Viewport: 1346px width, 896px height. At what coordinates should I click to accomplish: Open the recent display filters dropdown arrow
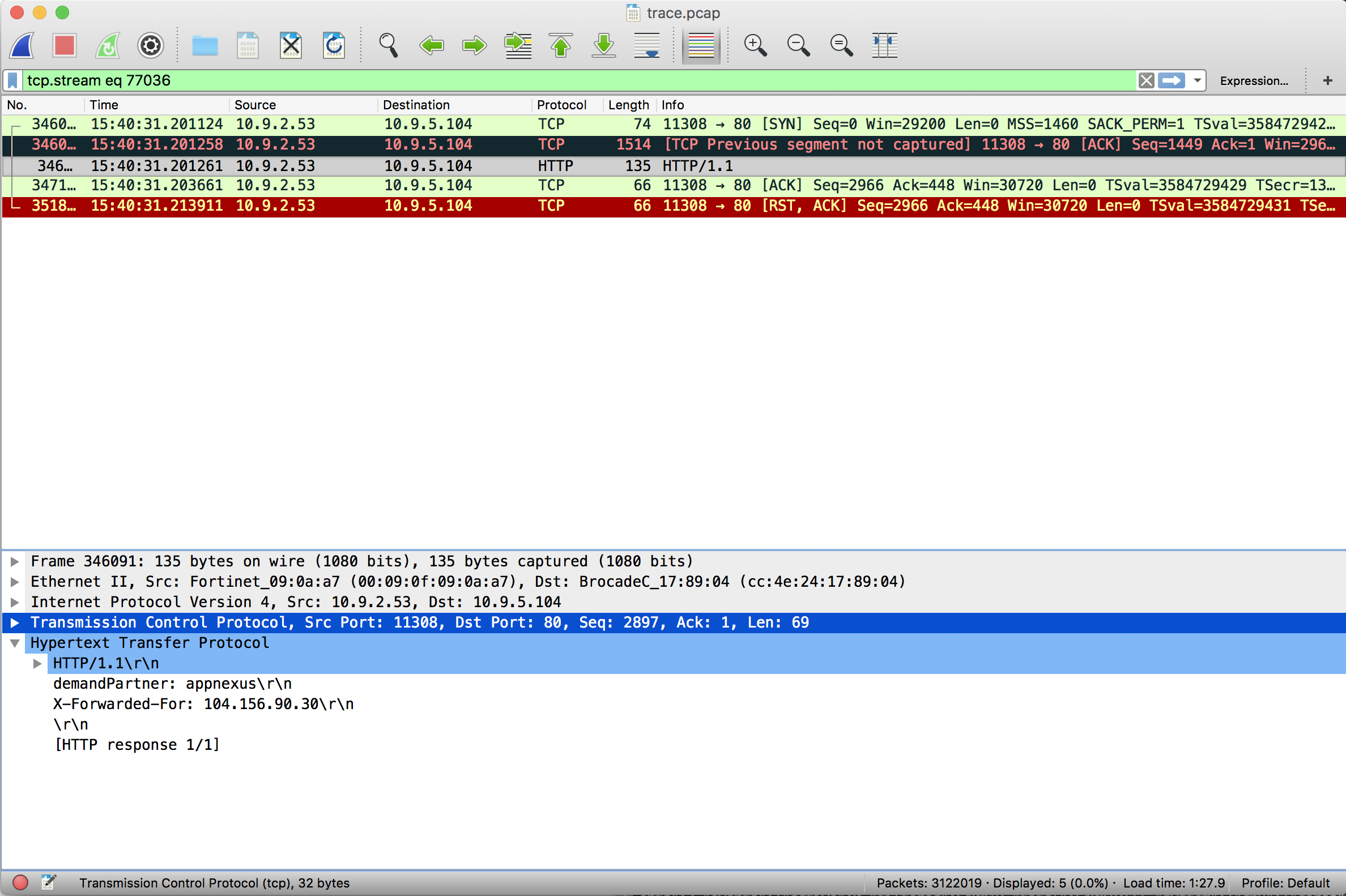tap(1198, 80)
